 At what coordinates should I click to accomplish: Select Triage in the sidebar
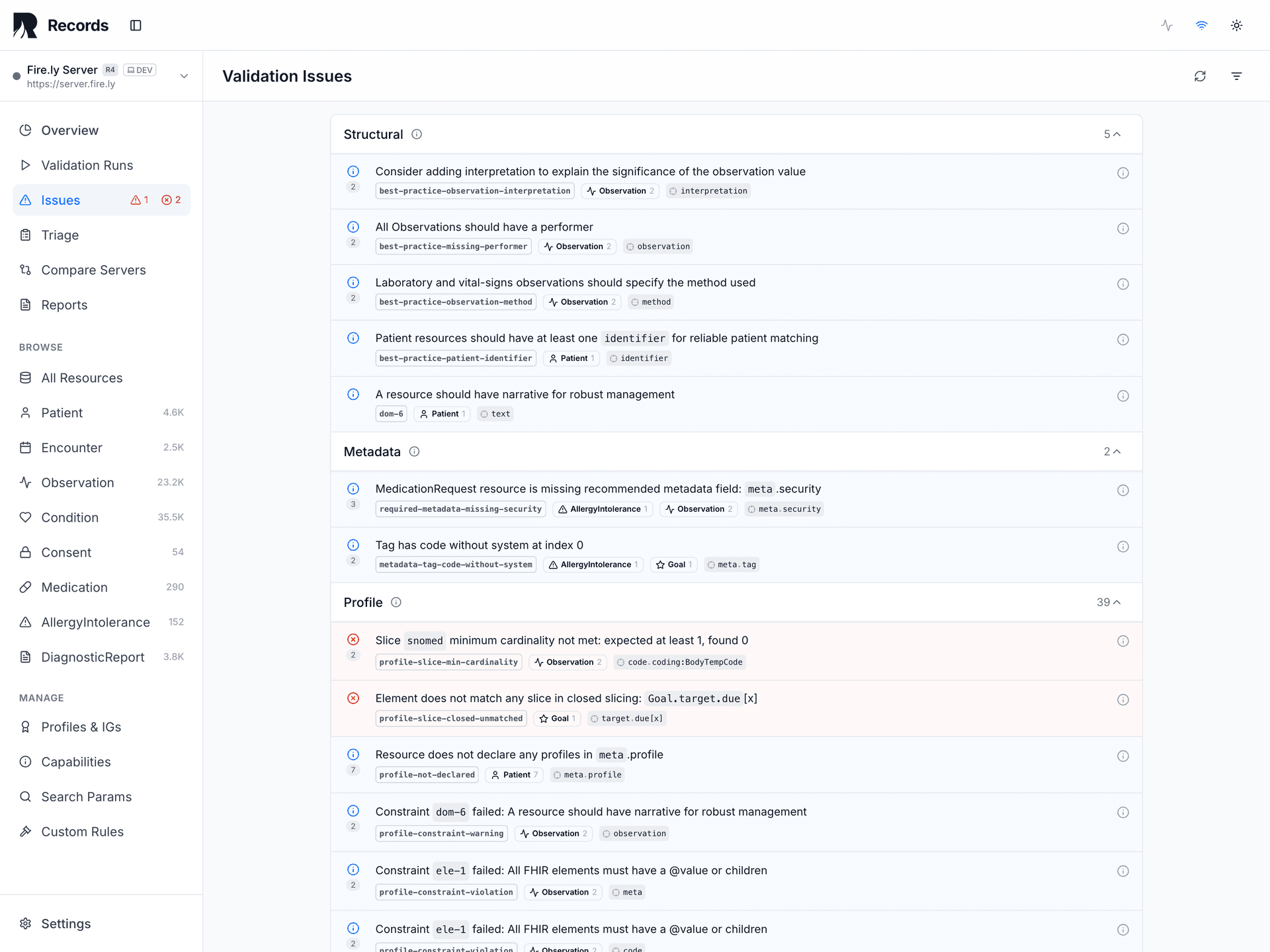tap(60, 235)
